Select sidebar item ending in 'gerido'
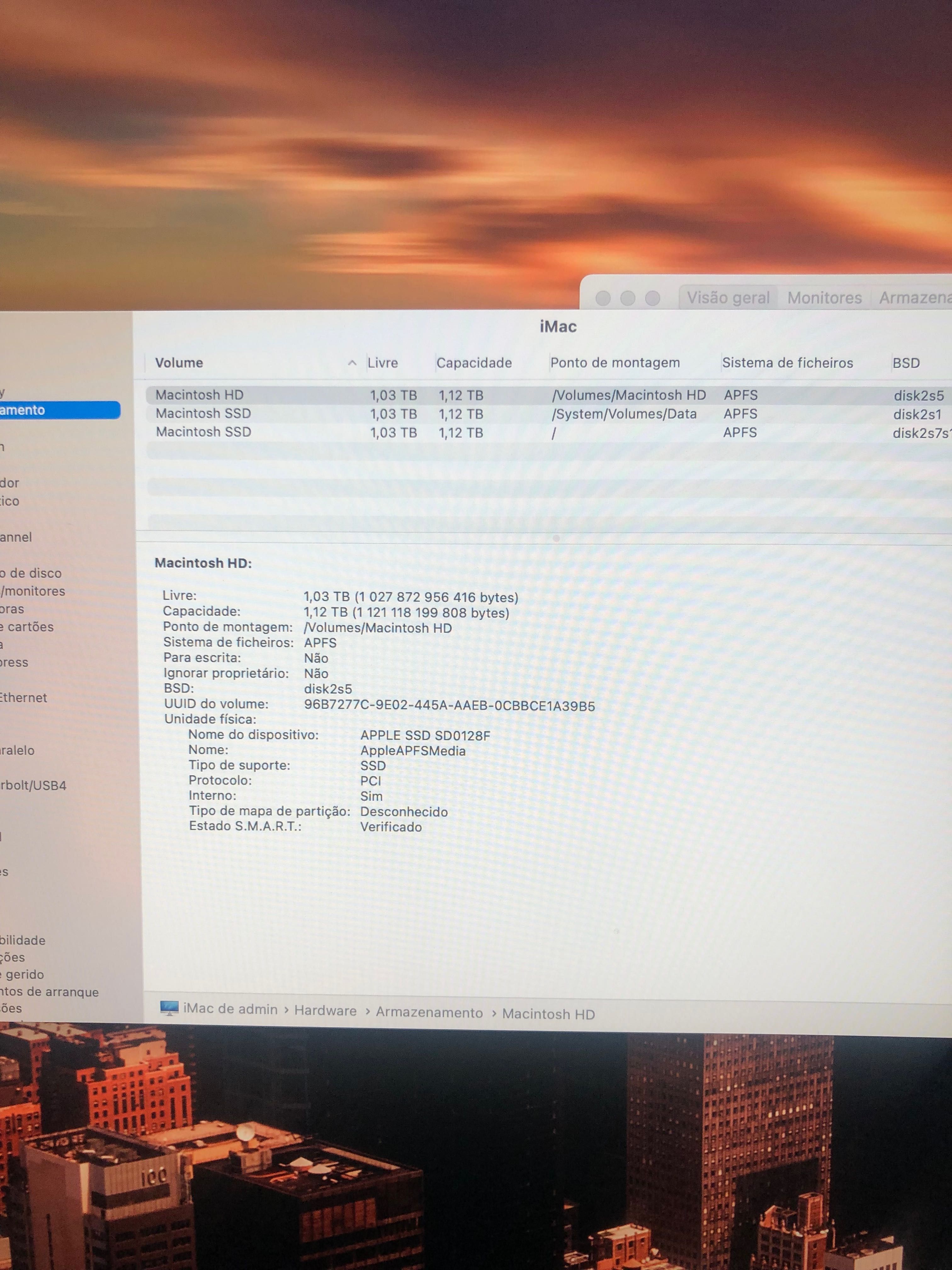Viewport: 952px width, 1270px height. coord(22,974)
